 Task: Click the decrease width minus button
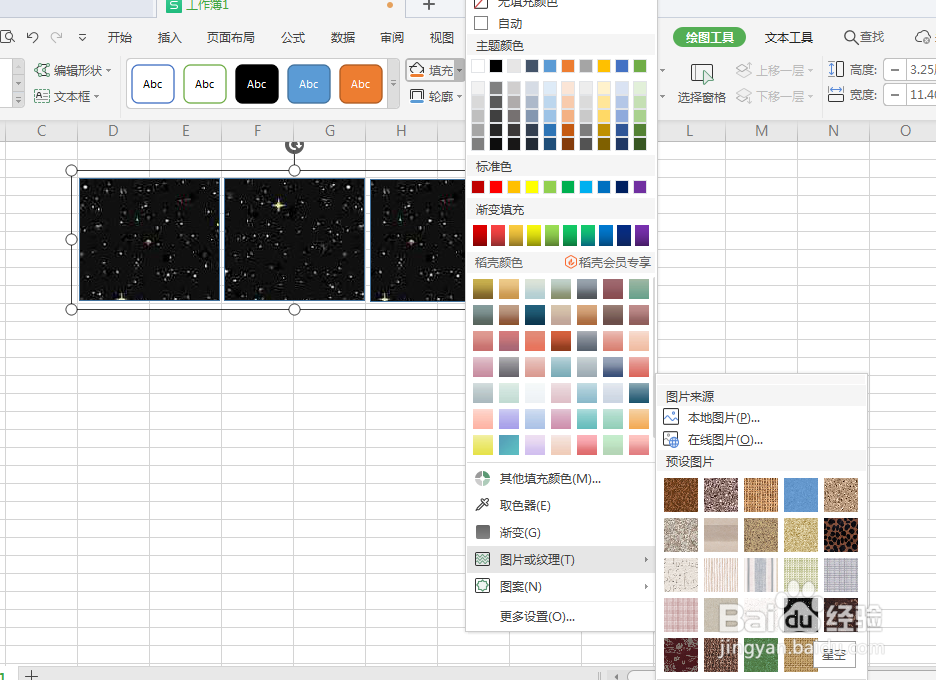point(895,94)
